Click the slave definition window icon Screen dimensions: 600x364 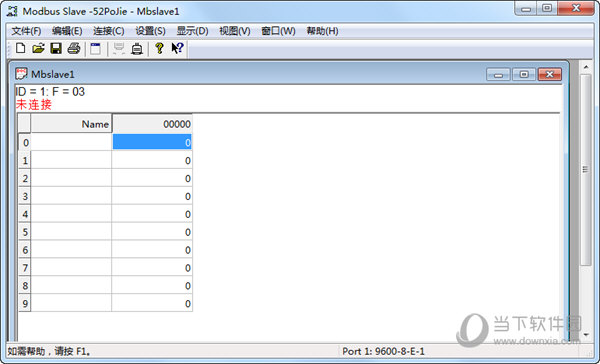pyautogui.click(x=95, y=49)
